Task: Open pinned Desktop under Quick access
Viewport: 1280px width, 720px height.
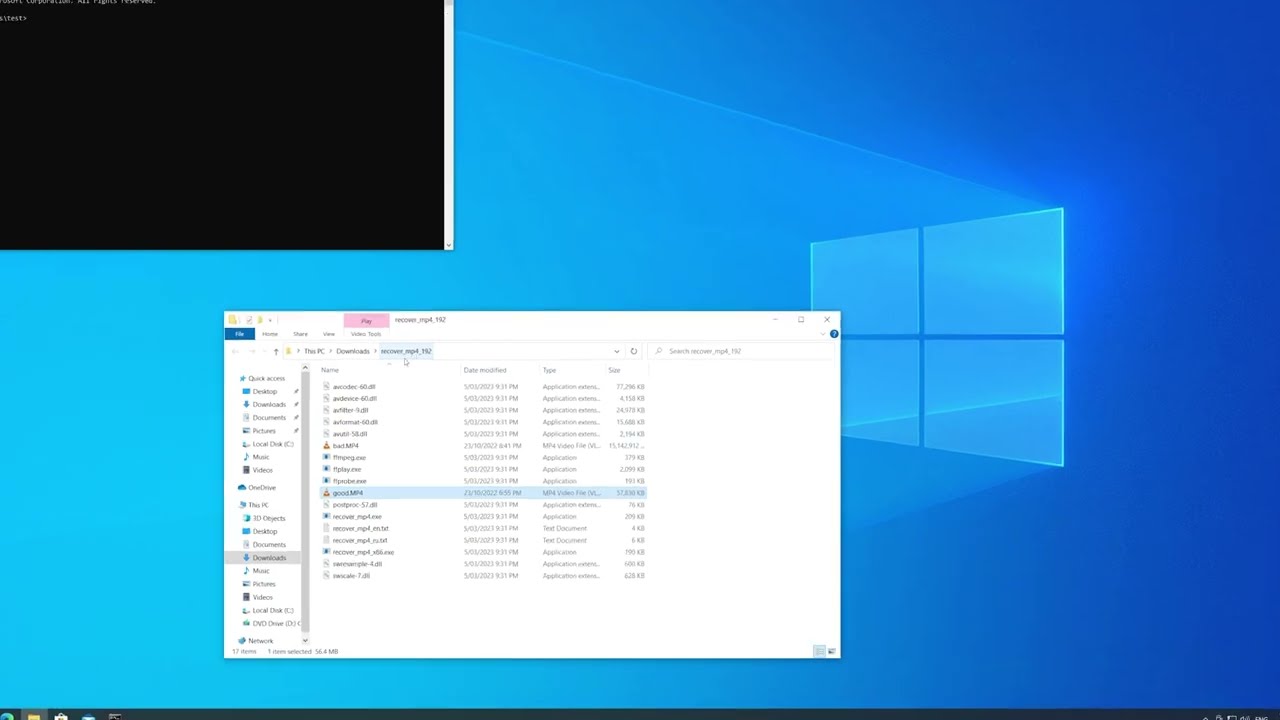Action: [265, 392]
